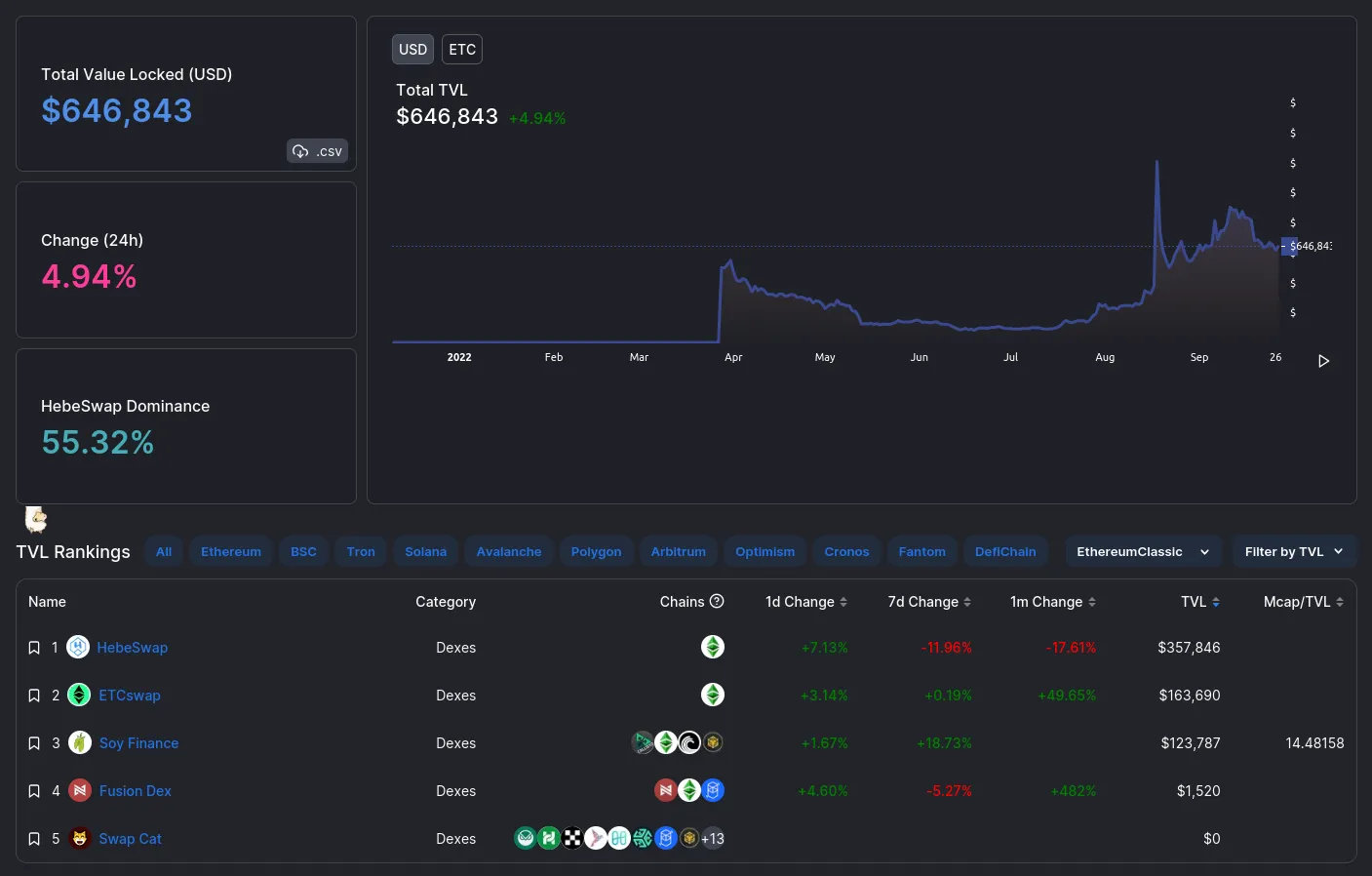Open the EthereumClassic chain dropdown
The height and width of the screenshot is (876, 1372).
[1143, 551]
